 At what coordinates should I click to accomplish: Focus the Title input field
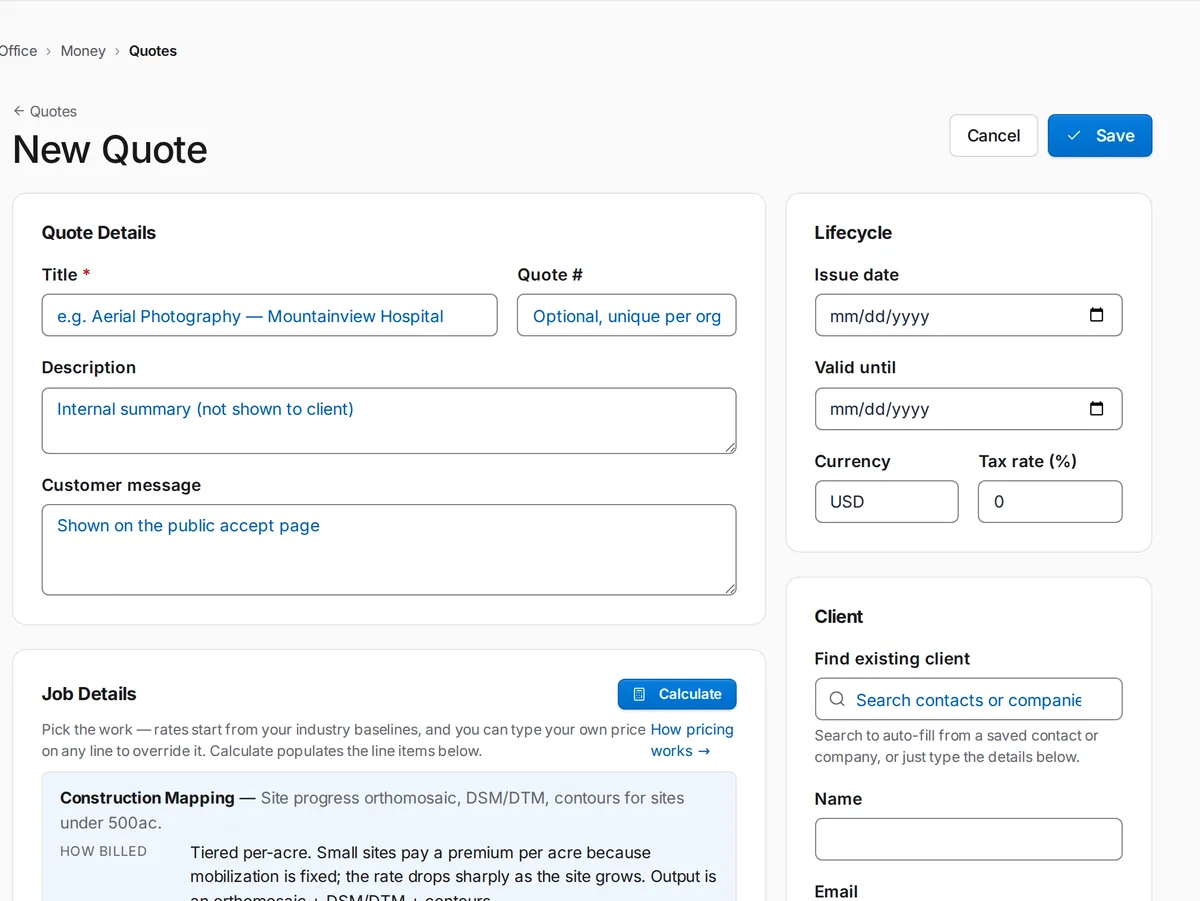click(269, 315)
